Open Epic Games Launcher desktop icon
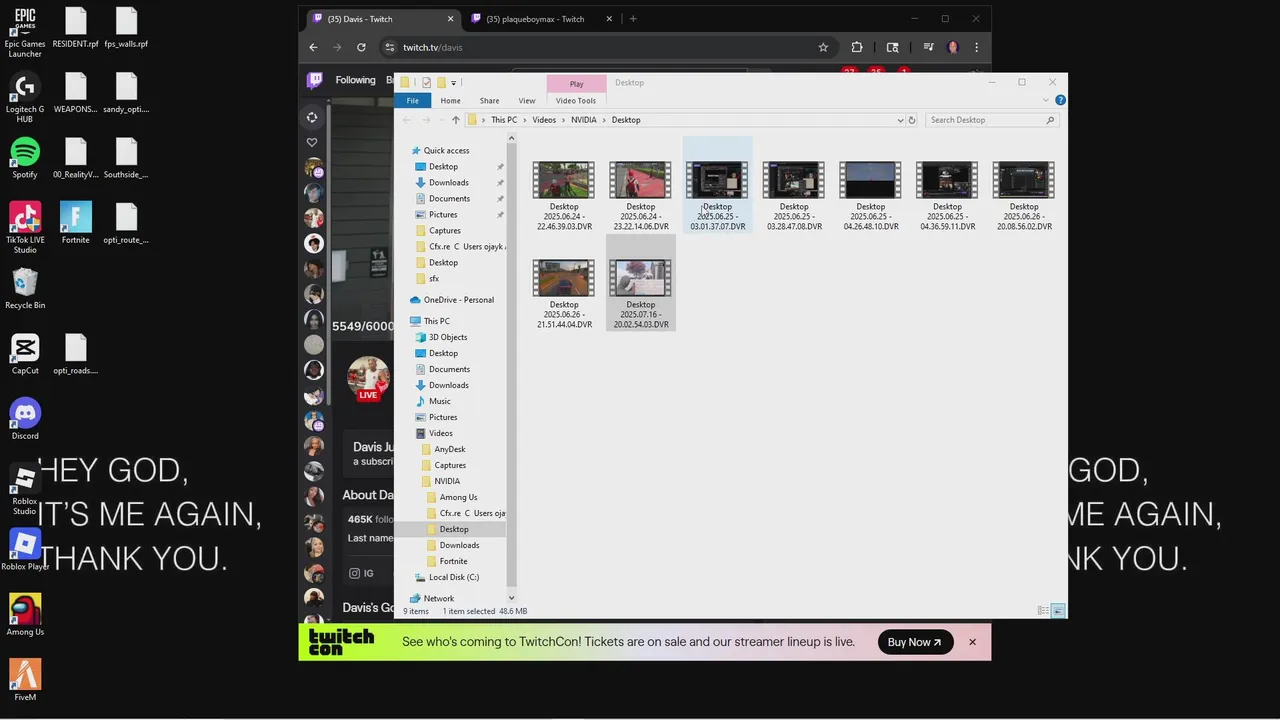Screen dimensions: 1280x720 (x=25, y=32)
